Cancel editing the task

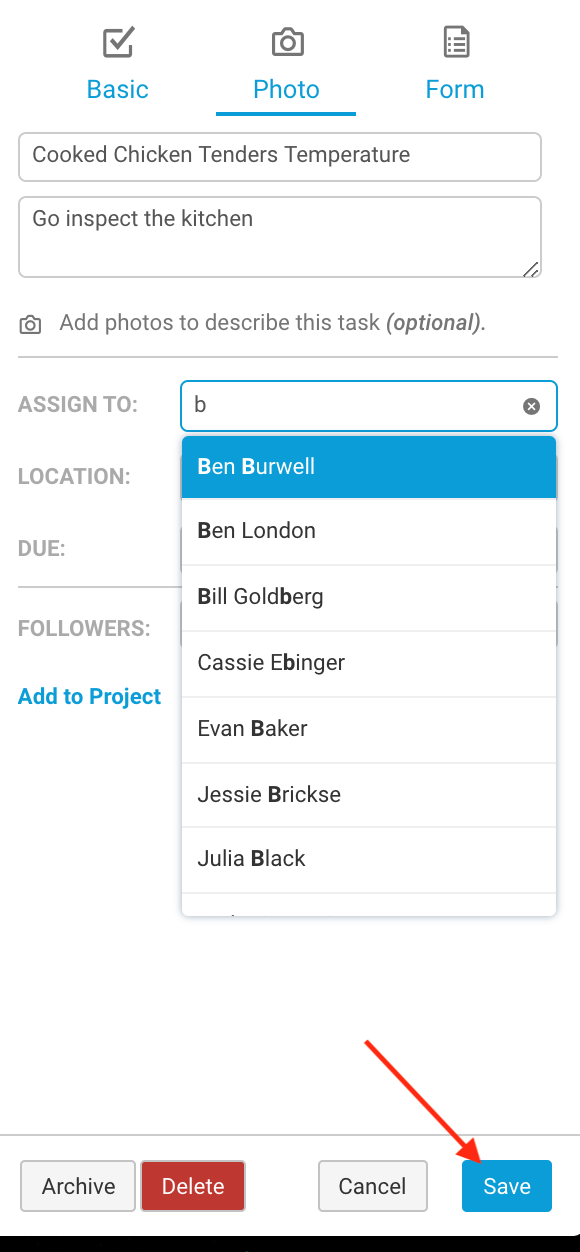(372, 1186)
